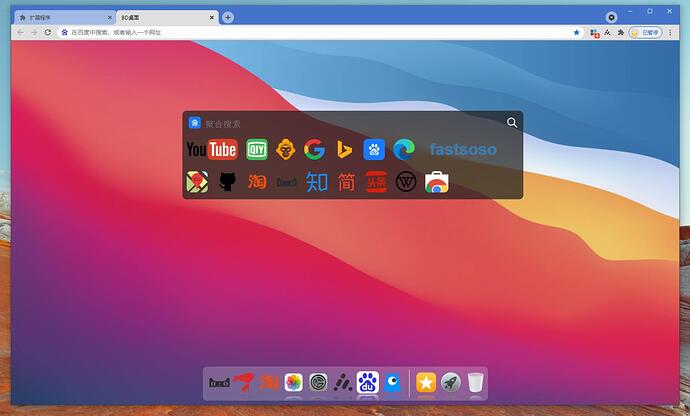Open the fastsoso search shortcut
This screenshot has height=416, width=690.
point(463,150)
